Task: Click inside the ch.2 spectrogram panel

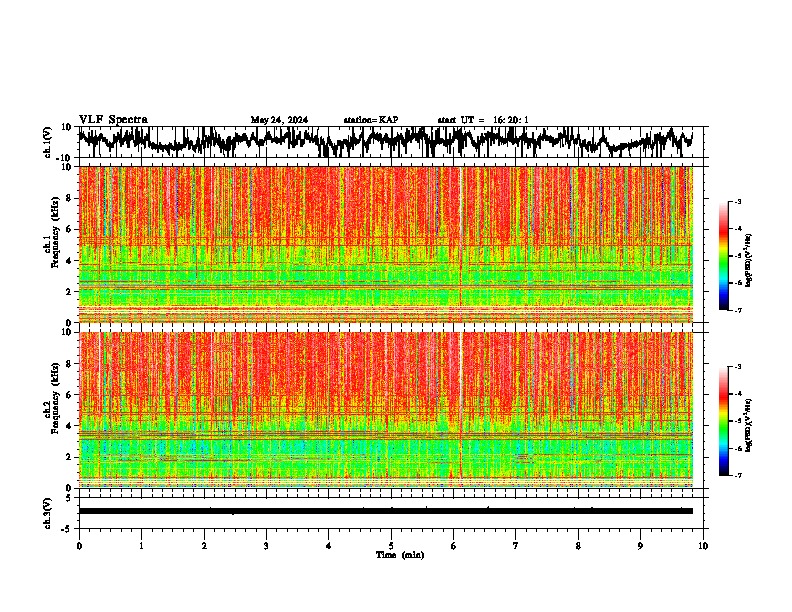Action: (386, 410)
